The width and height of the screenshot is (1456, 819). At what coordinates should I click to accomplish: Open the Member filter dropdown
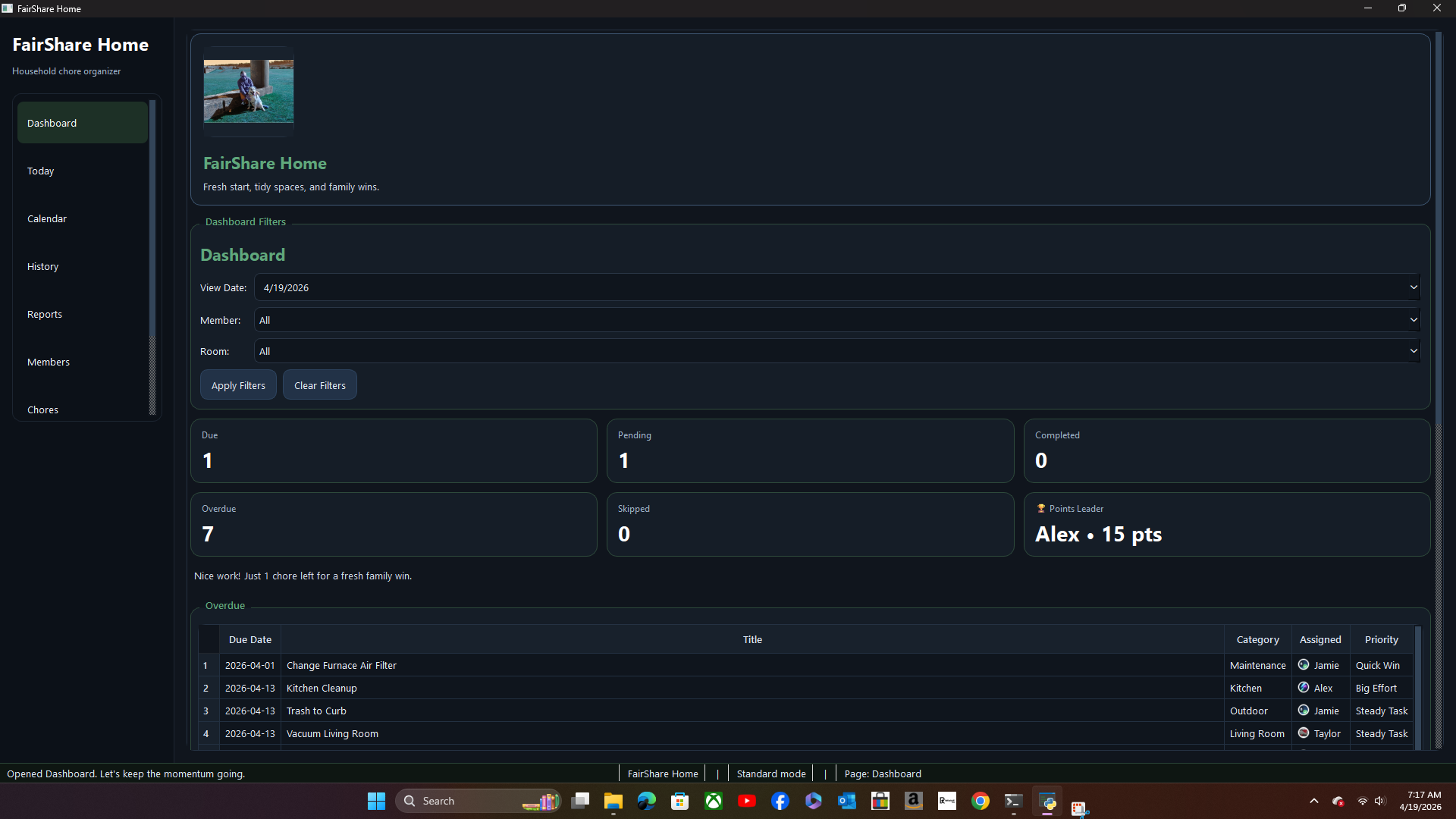[x=1412, y=320]
